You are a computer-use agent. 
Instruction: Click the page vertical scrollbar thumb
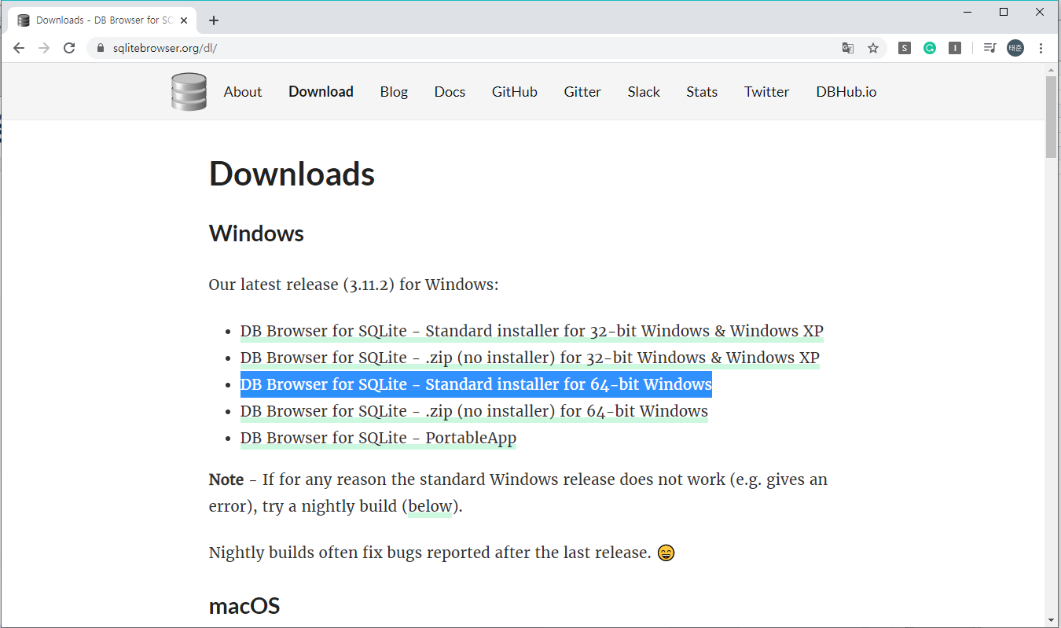pos(1051,117)
